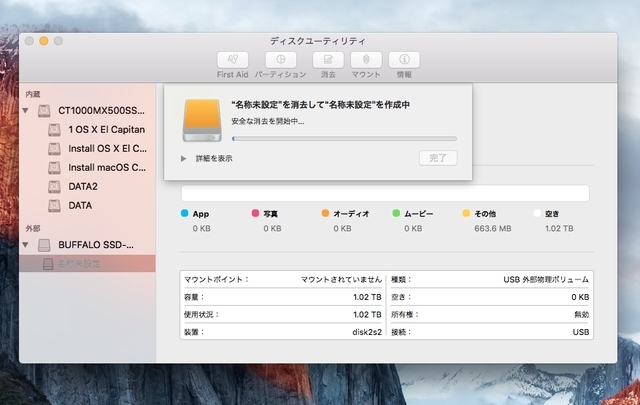Screen dimensions: 640x405
Task: Expand 詳細を表示 disclosure triangle
Action: coord(183,158)
